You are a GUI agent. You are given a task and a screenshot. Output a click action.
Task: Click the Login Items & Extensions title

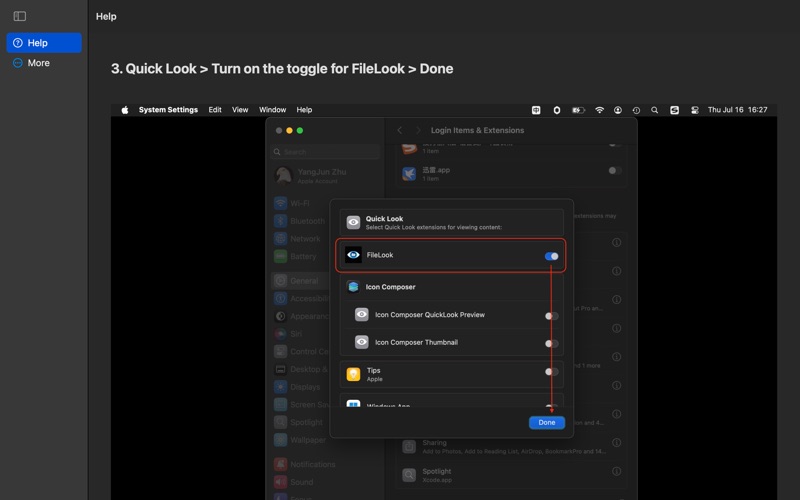(x=477, y=130)
